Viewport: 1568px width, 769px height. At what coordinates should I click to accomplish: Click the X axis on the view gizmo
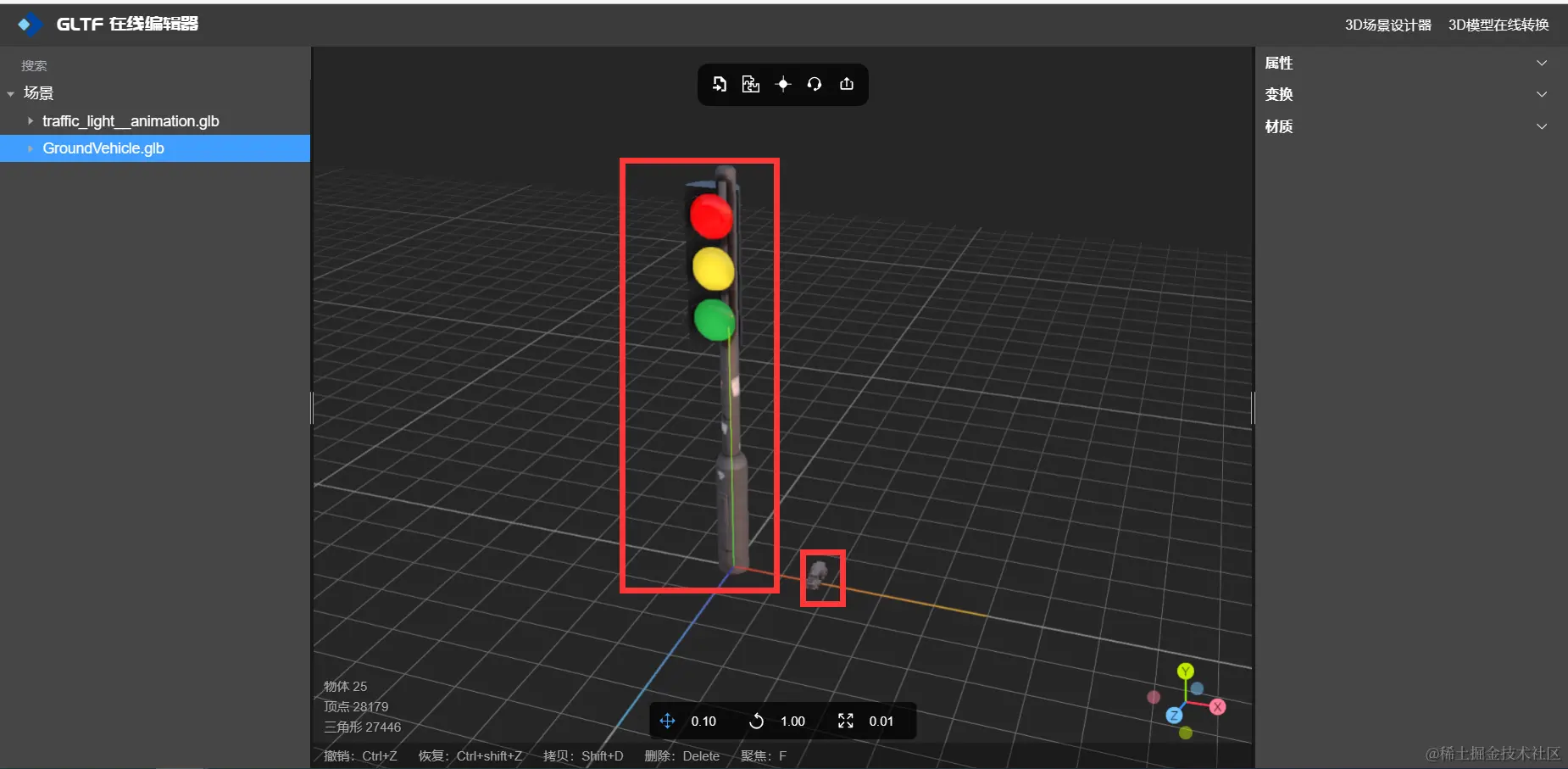point(1218,706)
